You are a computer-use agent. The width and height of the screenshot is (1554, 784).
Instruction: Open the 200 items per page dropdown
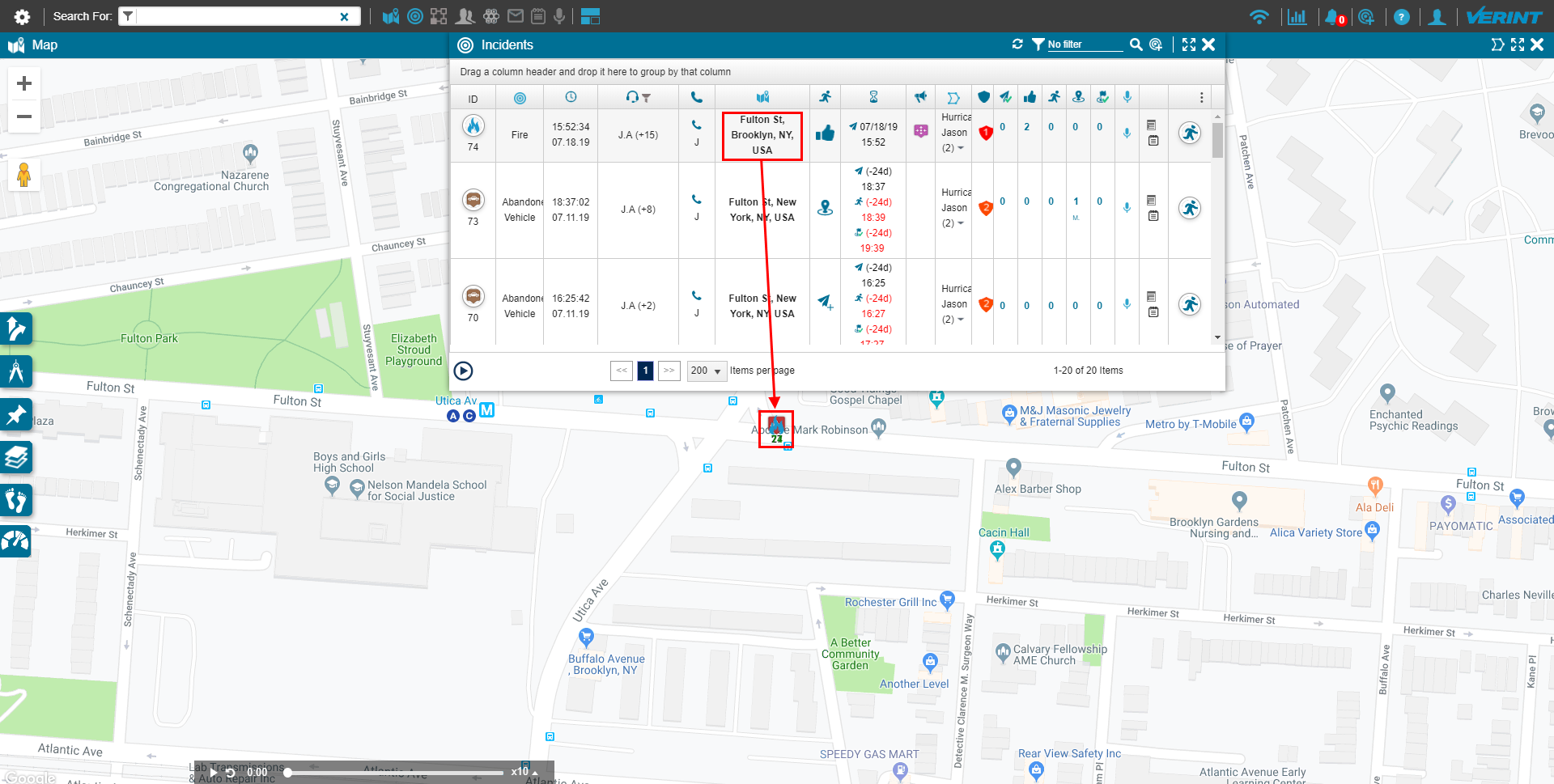pyautogui.click(x=707, y=371)
